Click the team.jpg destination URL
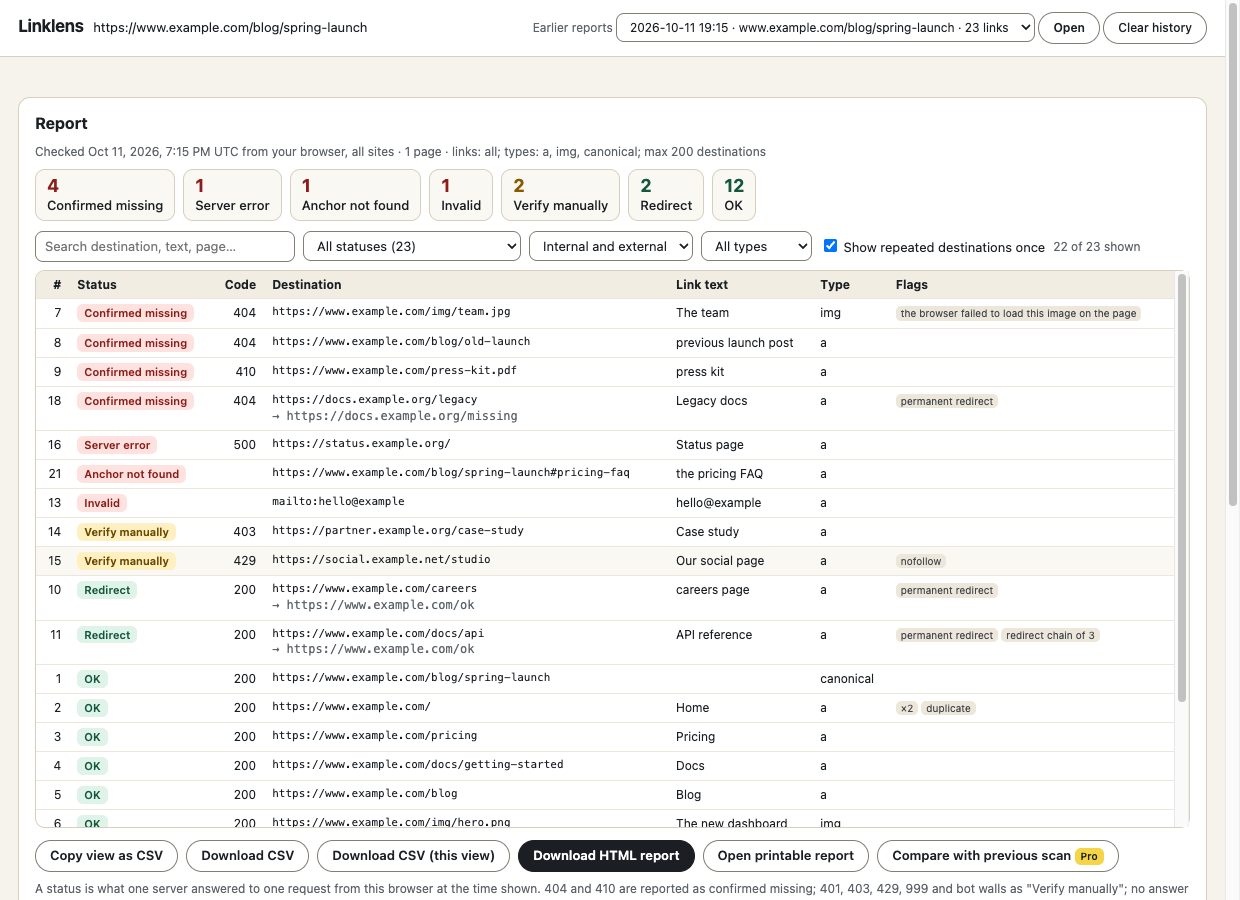This screenshot has height=900, width=1240. coord(391,312)
